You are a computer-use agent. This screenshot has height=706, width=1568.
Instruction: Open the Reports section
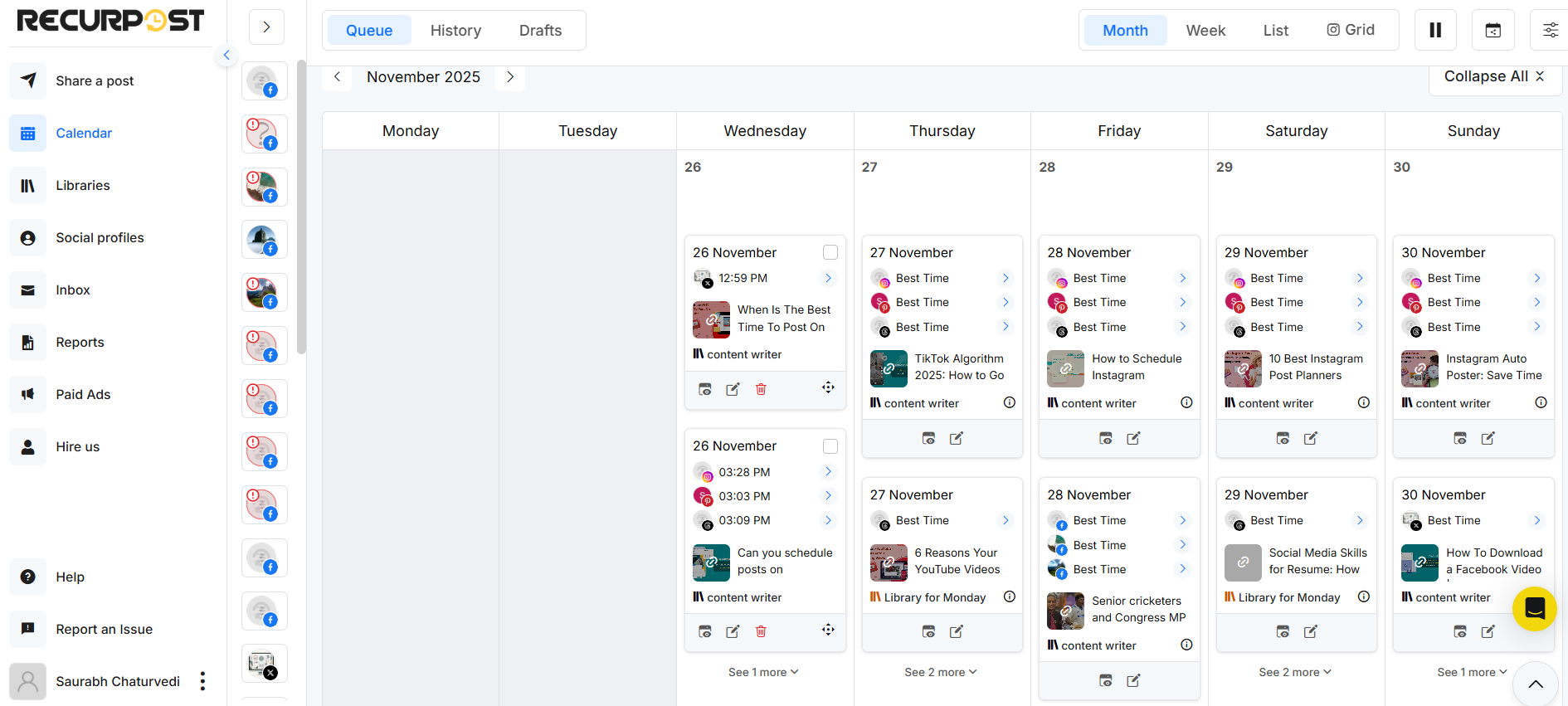80,342
